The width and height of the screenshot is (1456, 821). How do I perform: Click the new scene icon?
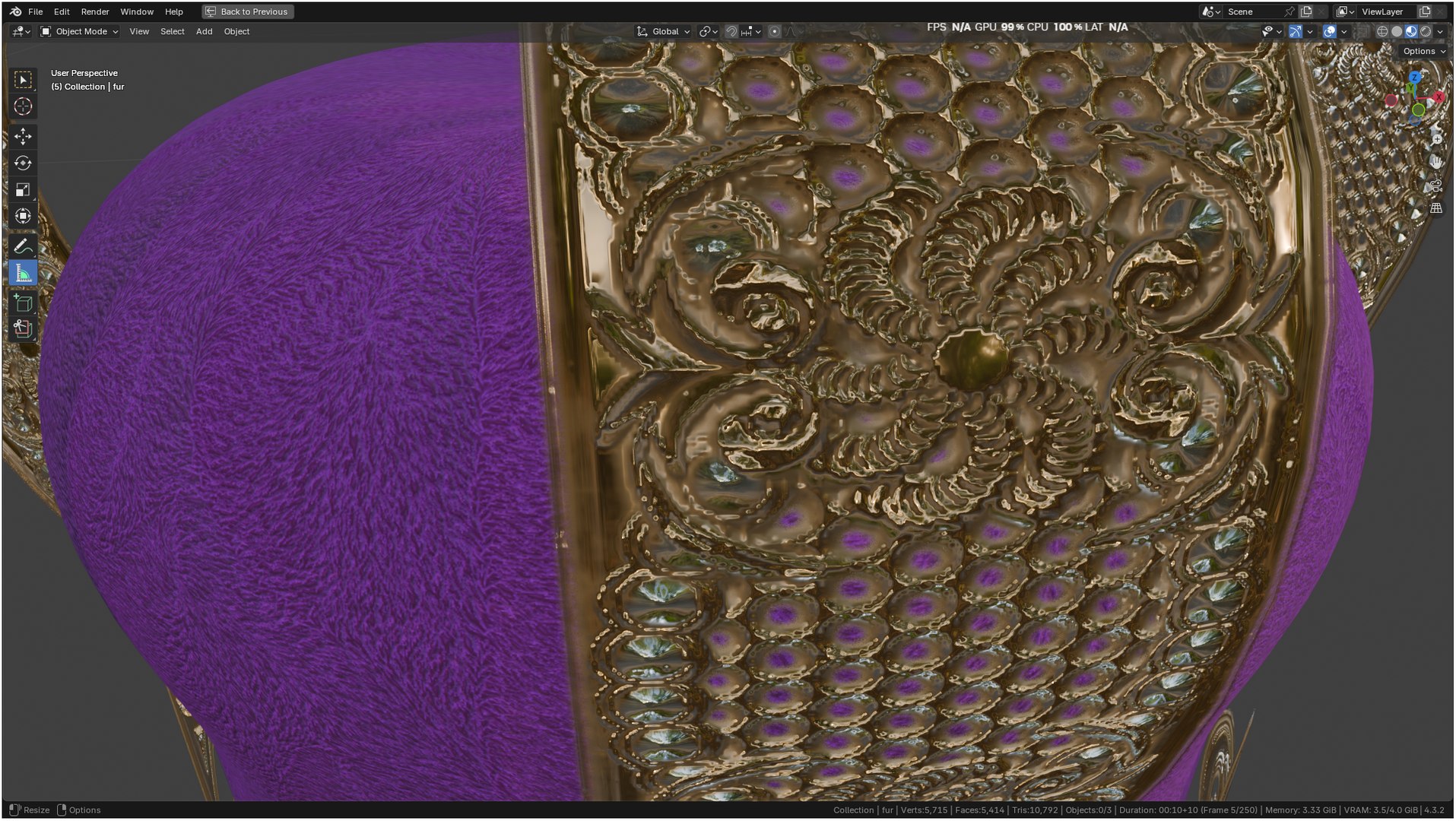(1306, 11)
